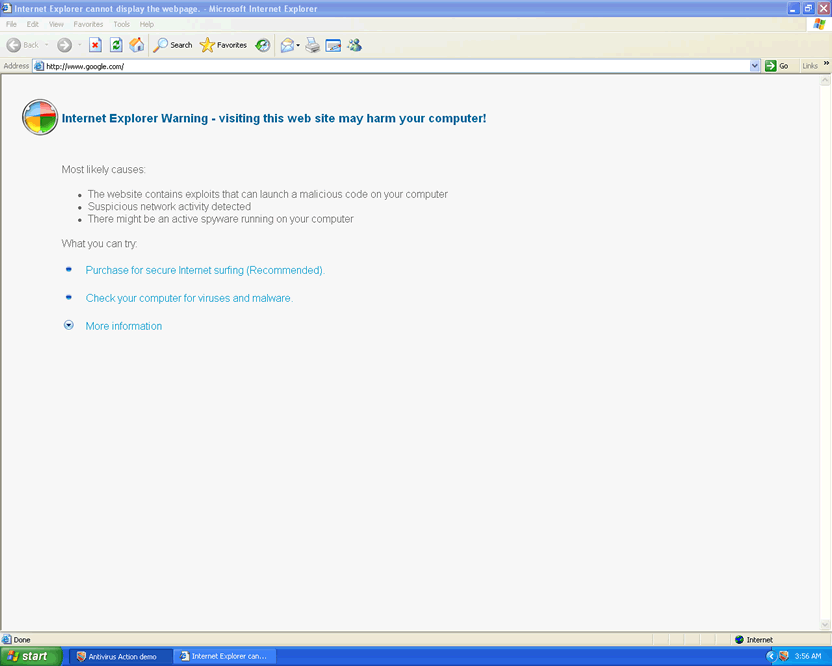Click the address bar URL field
832x666 pixels.
click(x=390, y=66)
